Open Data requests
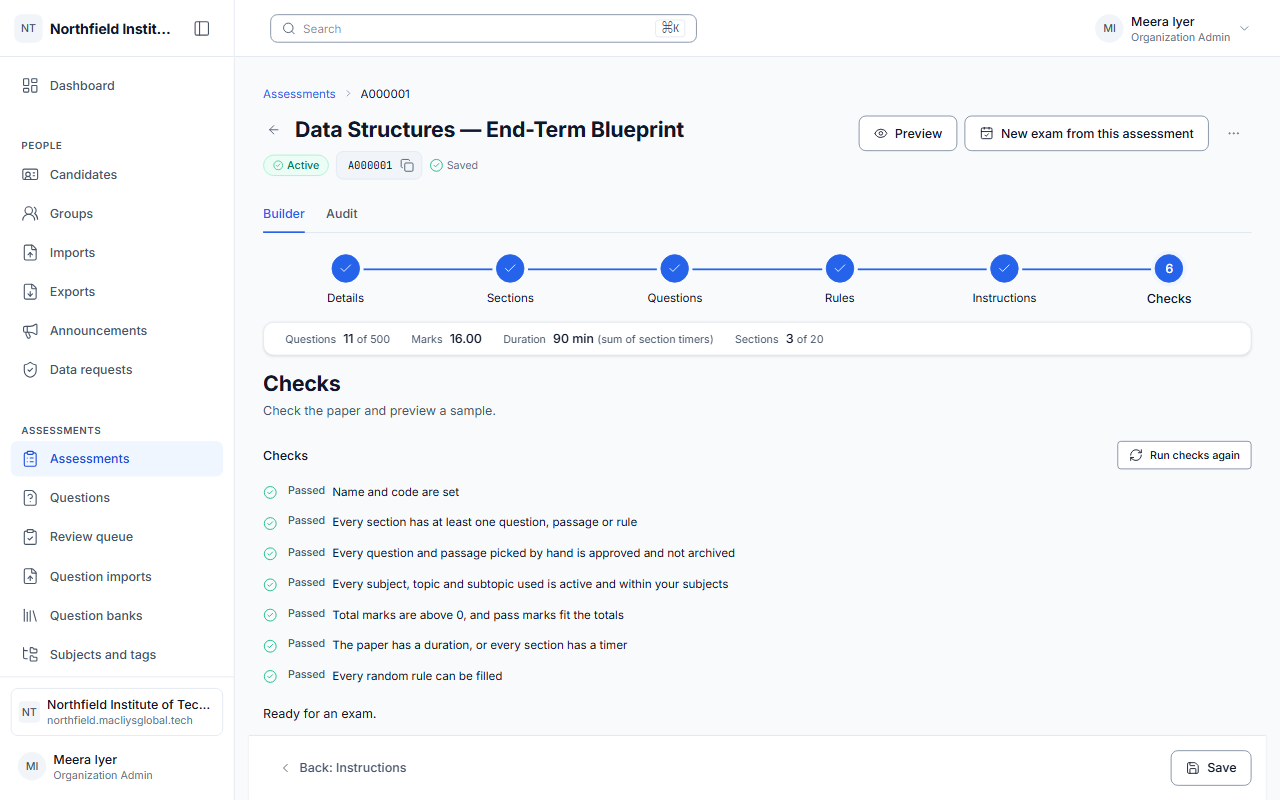1280x800 pixels. tap(117, 370)
